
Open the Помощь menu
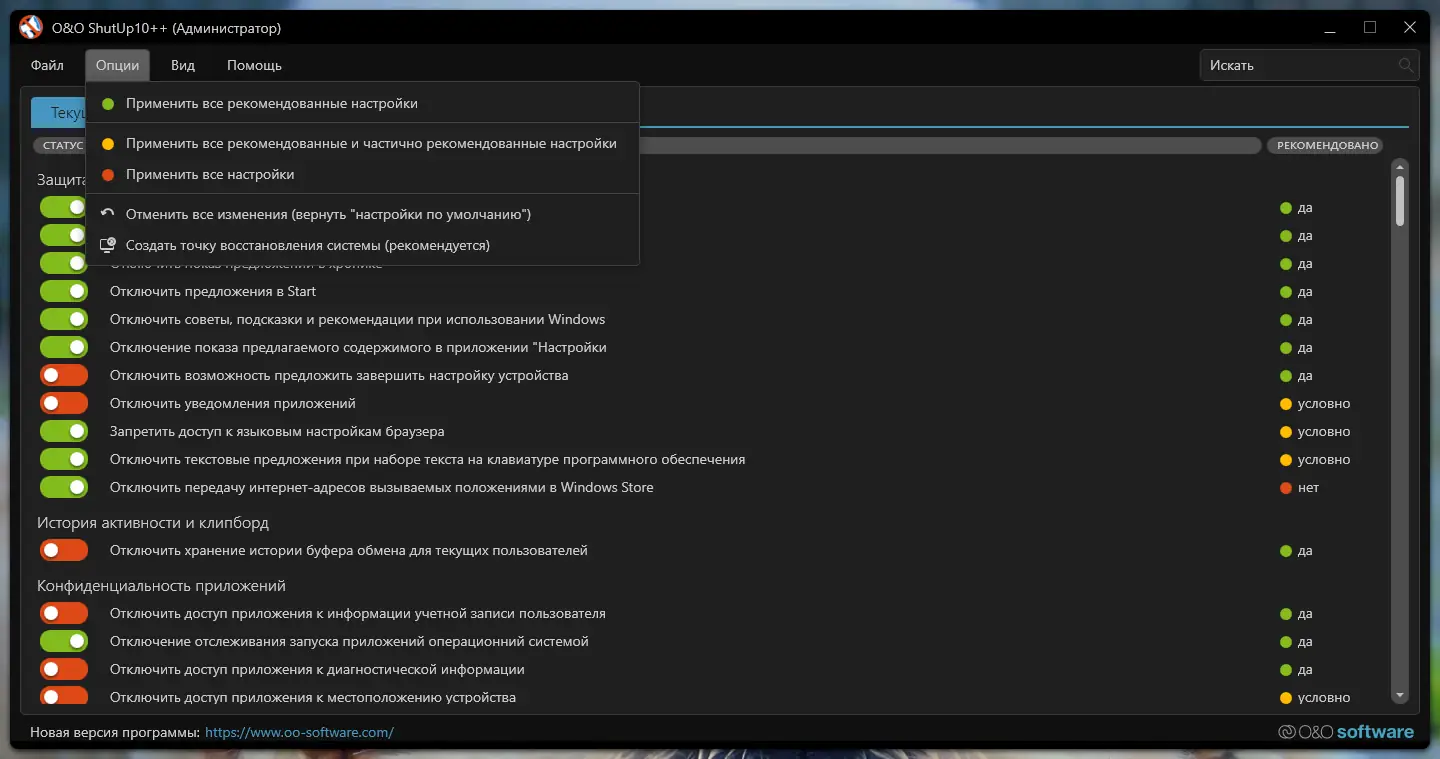click(x=254, y=66)
